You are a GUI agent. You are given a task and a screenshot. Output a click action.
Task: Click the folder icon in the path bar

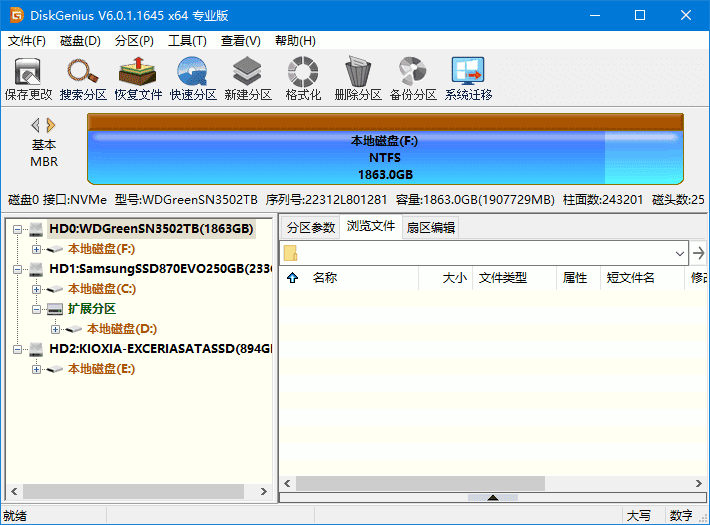[x=290, y=253]
